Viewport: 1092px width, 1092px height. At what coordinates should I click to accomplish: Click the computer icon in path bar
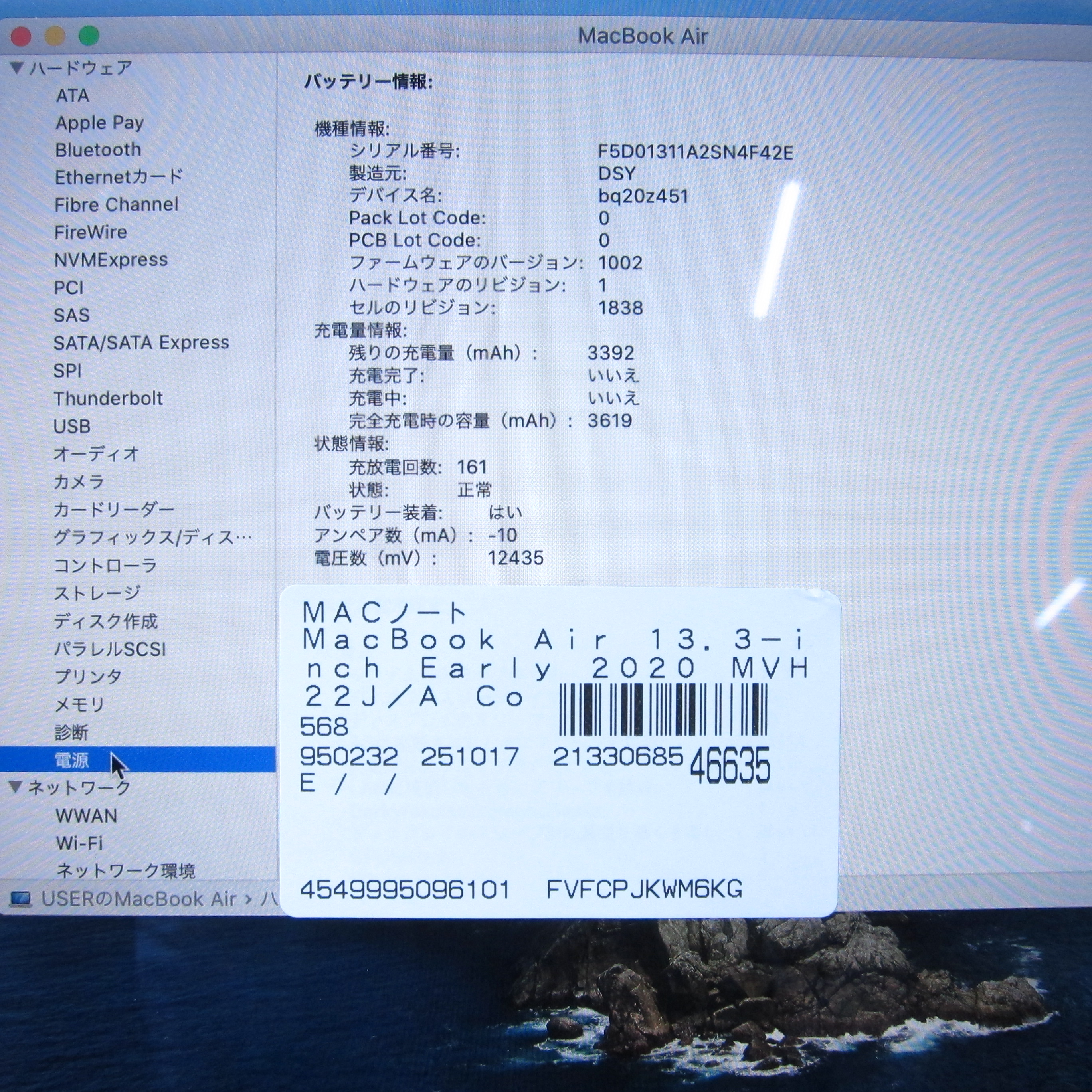pos(20,899)
